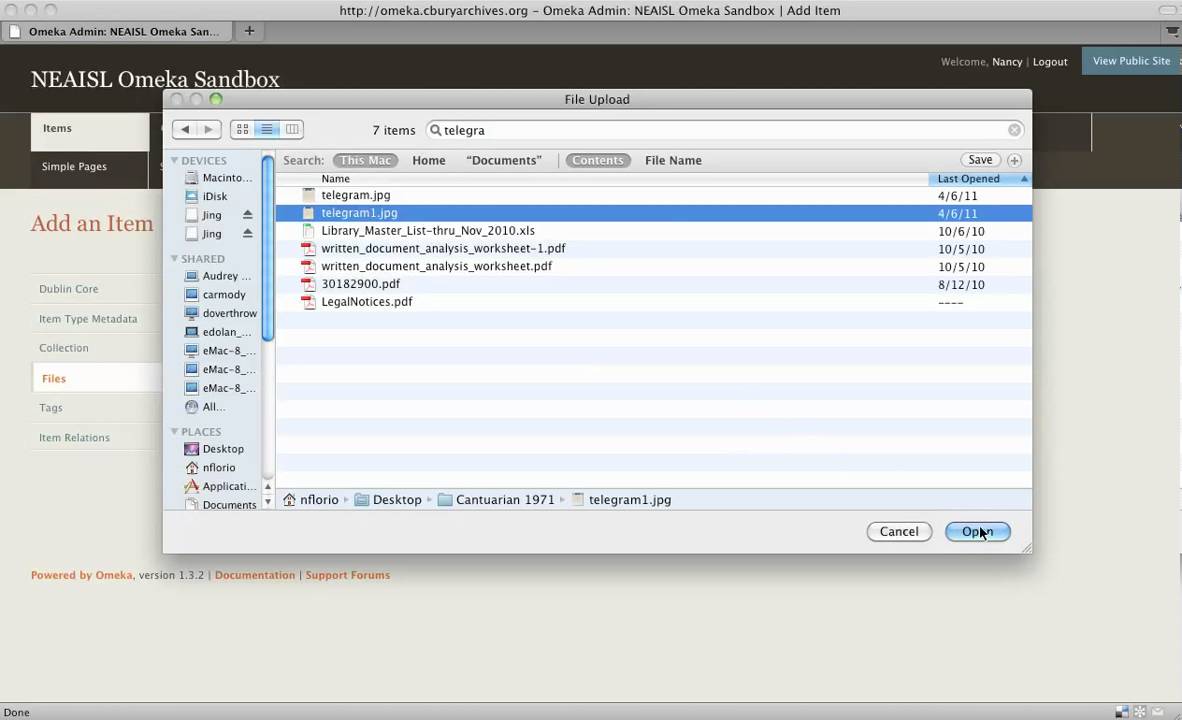
Task: Collapse the SHARED section
Action: 174,259
